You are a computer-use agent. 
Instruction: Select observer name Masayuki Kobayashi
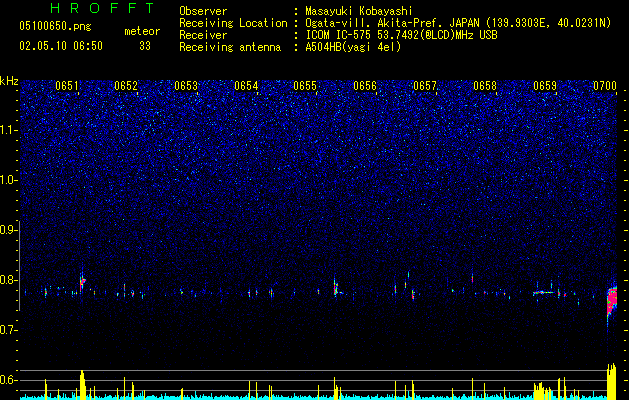point(359,11)
